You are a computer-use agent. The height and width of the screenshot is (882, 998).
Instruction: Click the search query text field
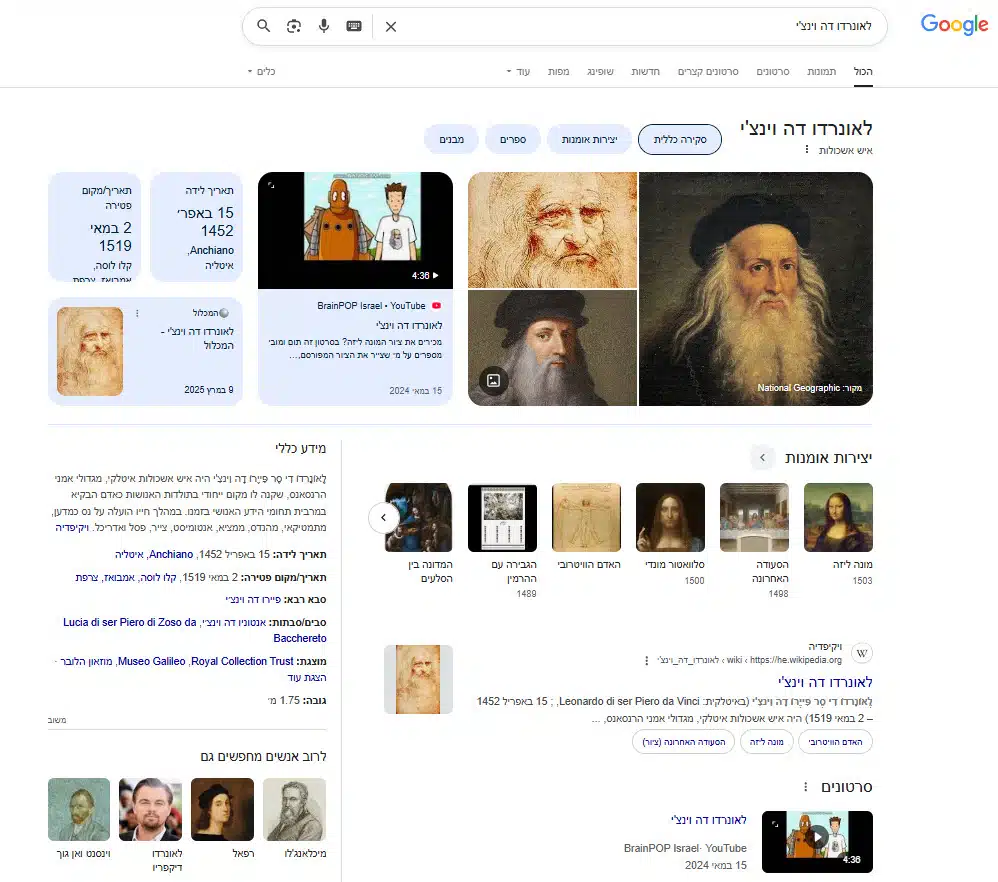tap(636, 26)
